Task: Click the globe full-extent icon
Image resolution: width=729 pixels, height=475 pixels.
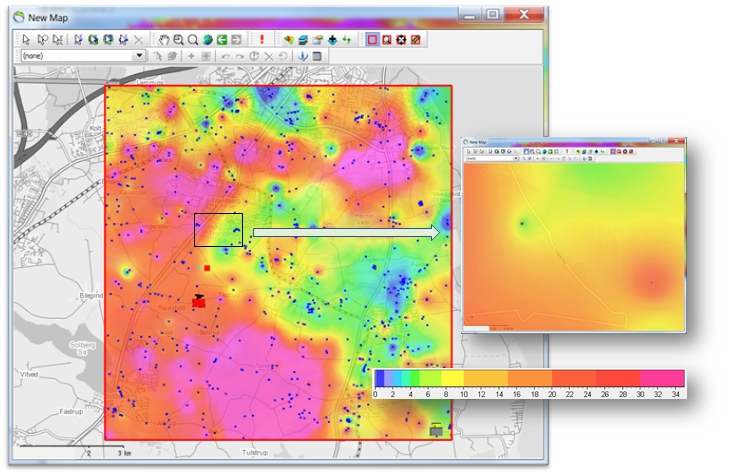Action: click(x=207, y=40)
